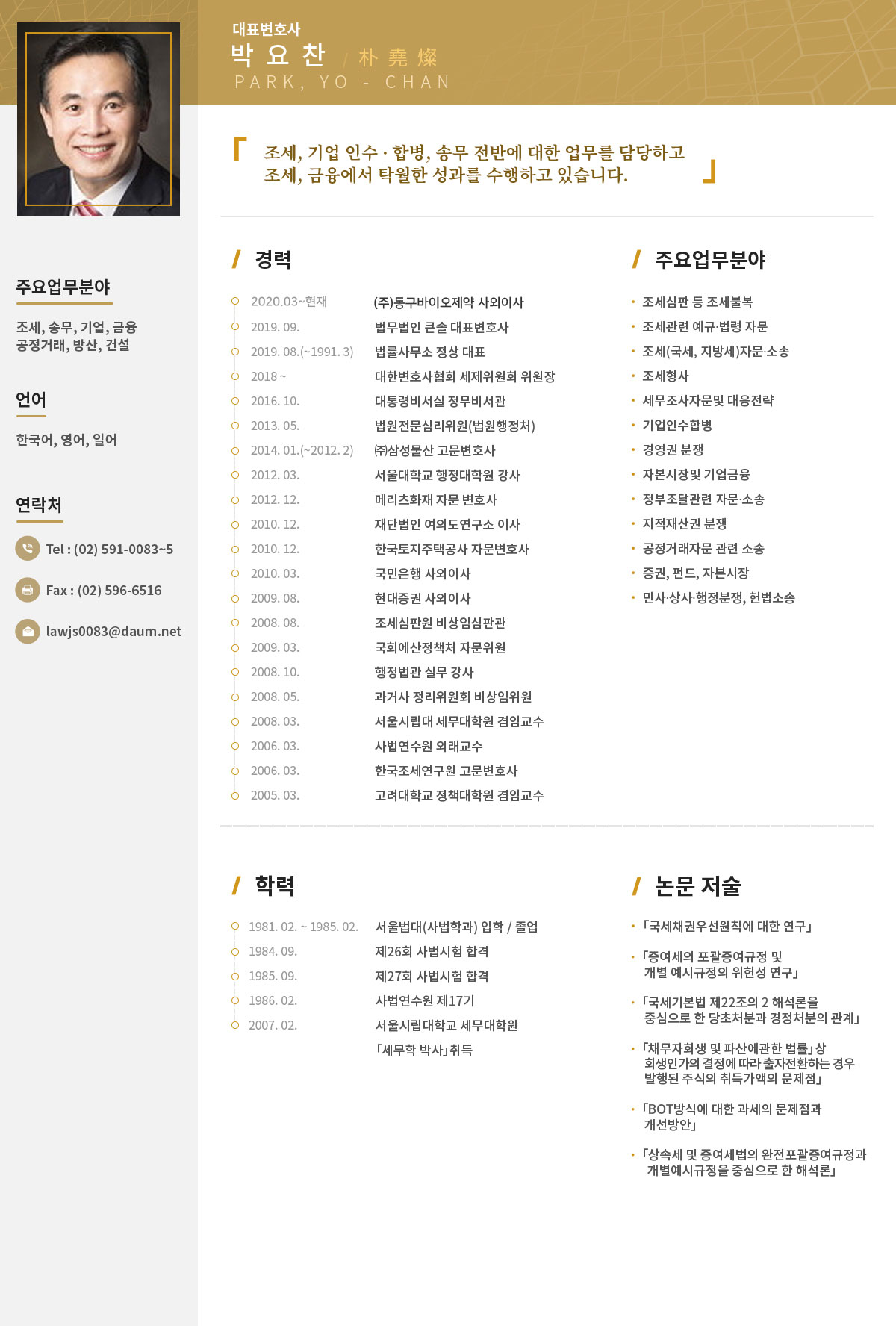Viewport: 896px width, 1326px height.
Task: Select education entry "제26회 사법시험 합격"
Action: [x=432, y=951]
